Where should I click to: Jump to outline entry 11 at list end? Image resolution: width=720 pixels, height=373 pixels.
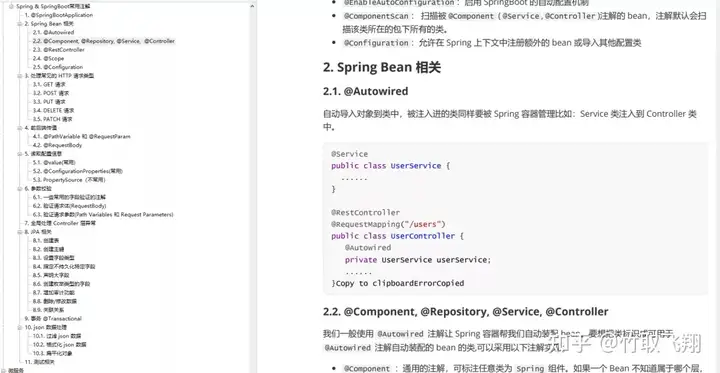[x=39, y=362]
